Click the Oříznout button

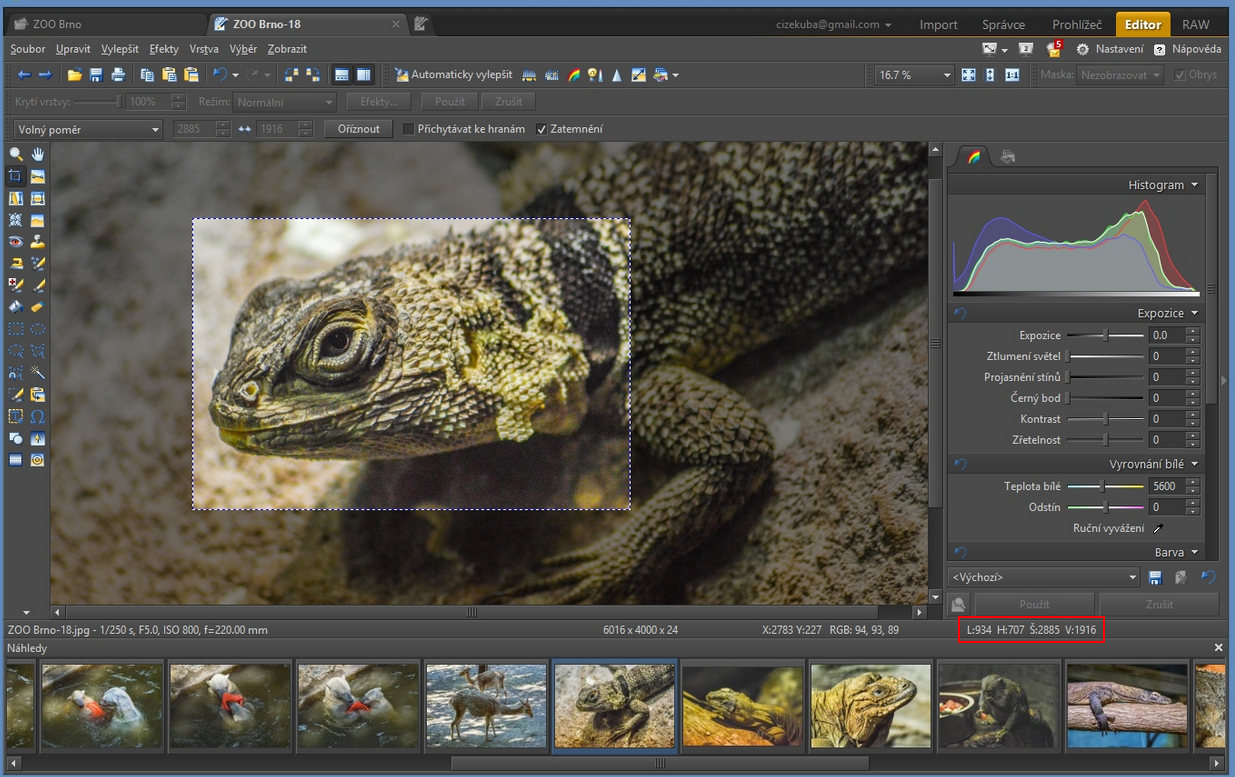(x=359, y=129)
